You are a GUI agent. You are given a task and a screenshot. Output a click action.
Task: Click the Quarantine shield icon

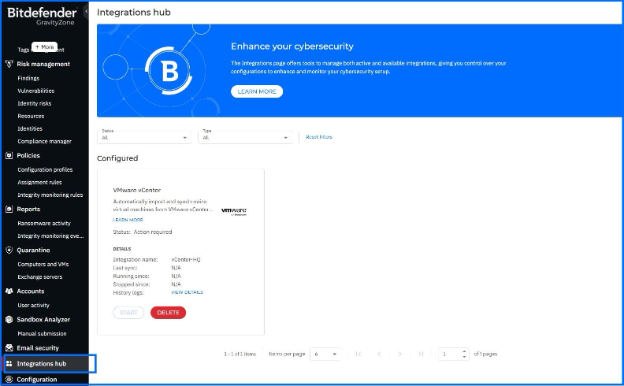point(9,250)
